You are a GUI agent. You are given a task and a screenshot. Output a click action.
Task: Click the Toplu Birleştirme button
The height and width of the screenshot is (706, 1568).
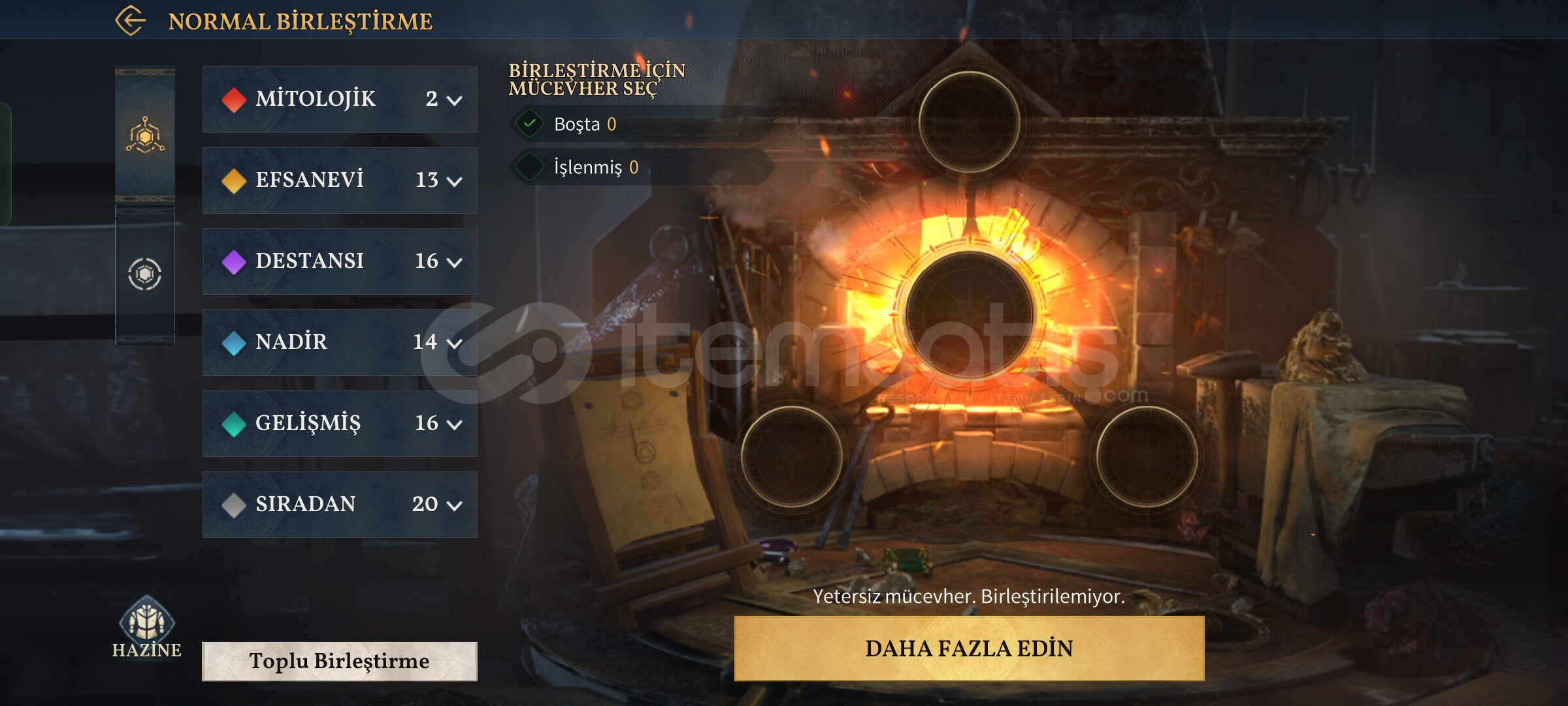pos(340,661)
